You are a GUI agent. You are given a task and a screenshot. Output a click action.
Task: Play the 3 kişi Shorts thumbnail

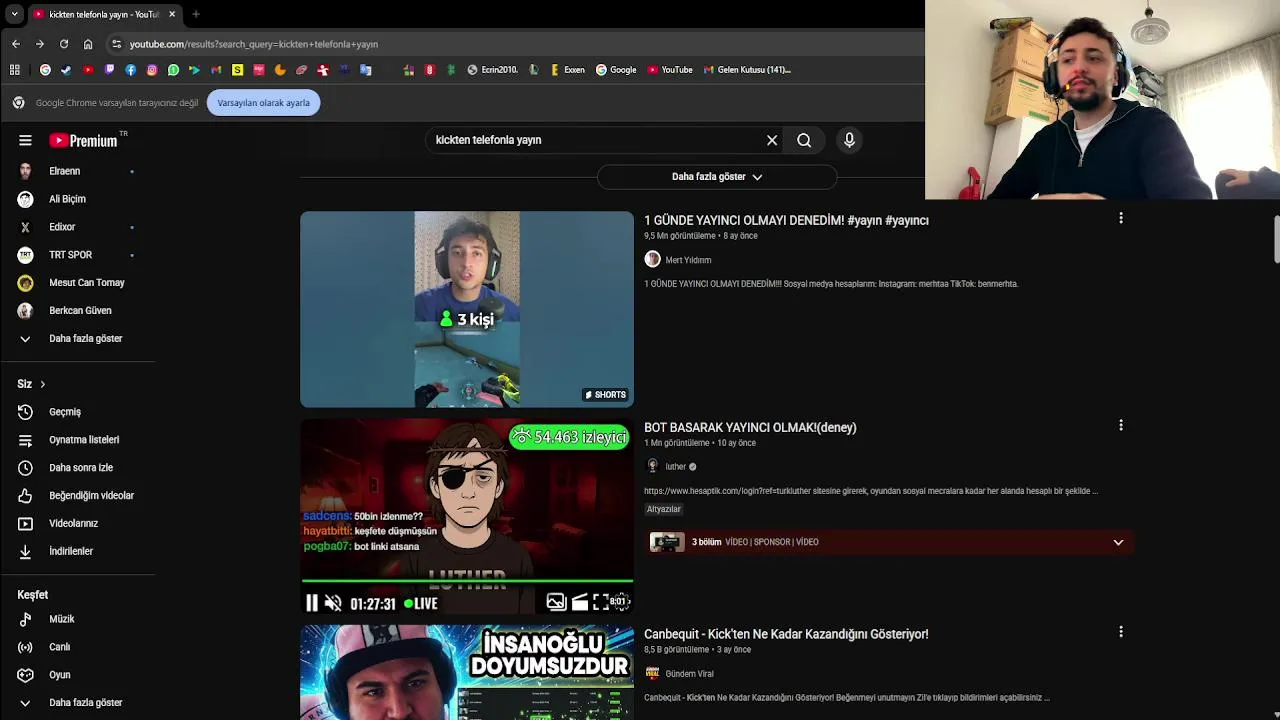pos(467,309)
